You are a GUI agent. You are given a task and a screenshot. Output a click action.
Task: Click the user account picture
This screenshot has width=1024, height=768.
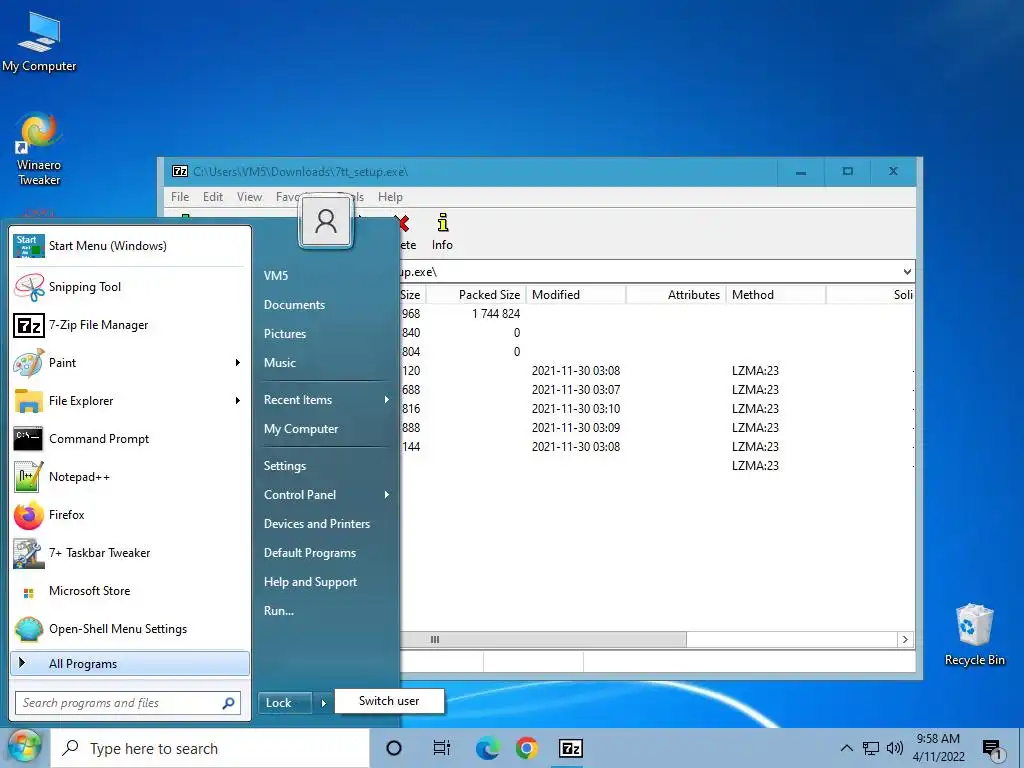[326, 222]
